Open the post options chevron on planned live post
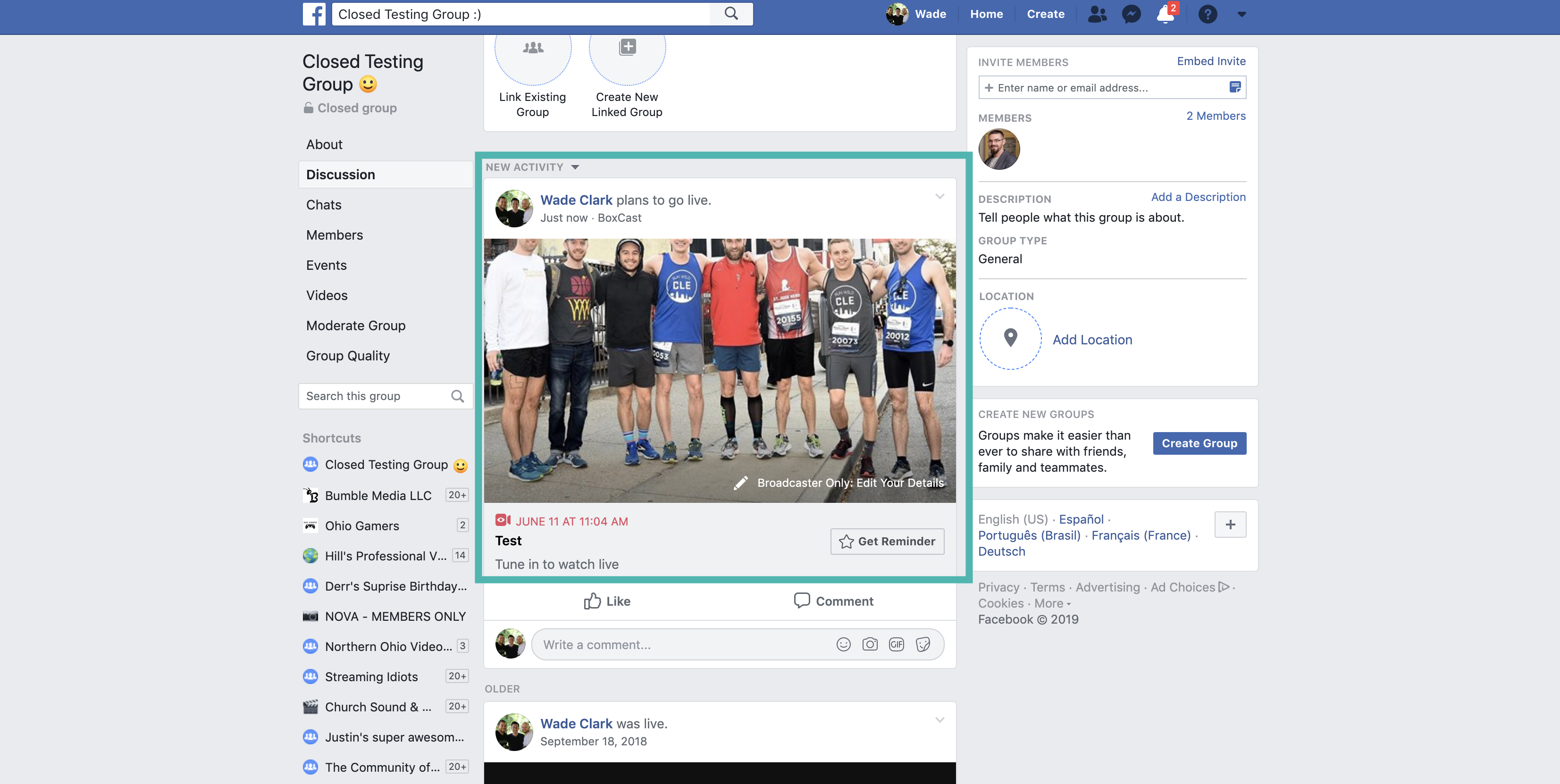The height and width of the screenshot is (784, 1560). pos(939,196)
